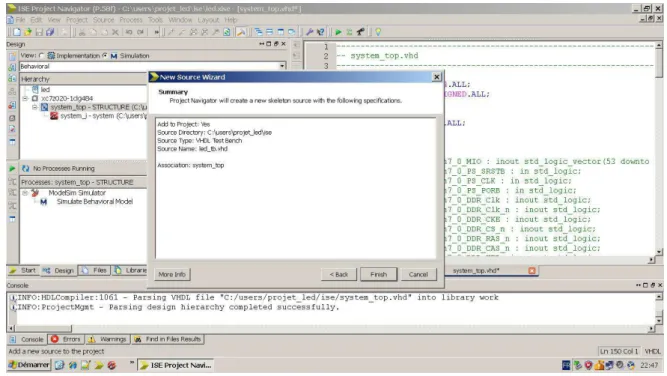Click the green Run arrow in the toolbar

[x=338, y=32]
